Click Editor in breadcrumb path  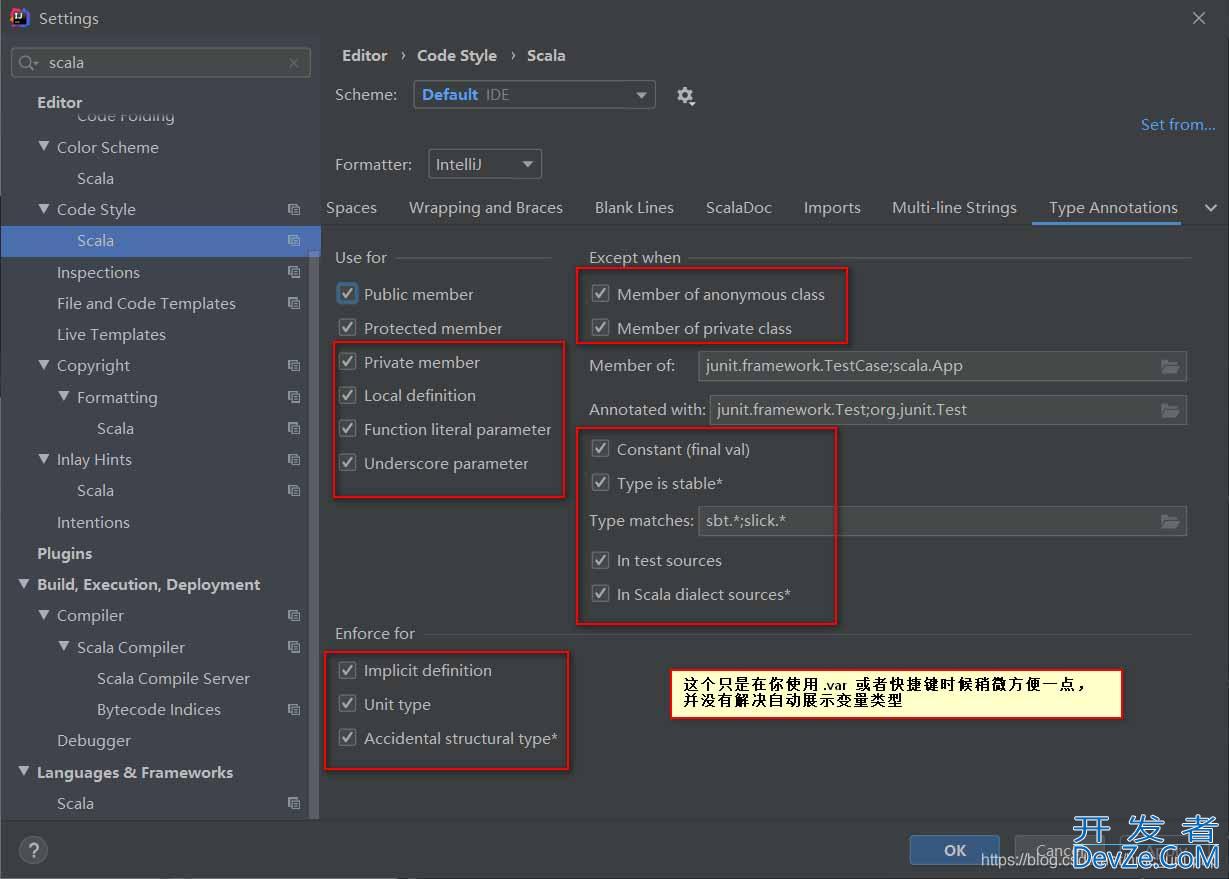pyautogui.click(x=365, y=56)
